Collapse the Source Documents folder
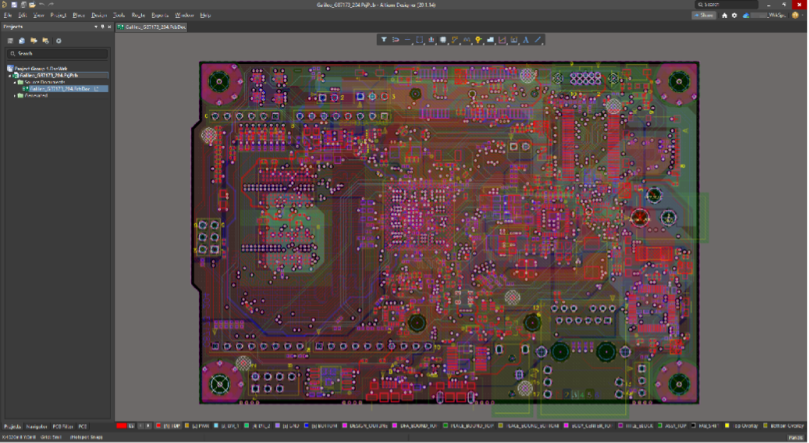809x443 pixels. (x=14, y=82)
